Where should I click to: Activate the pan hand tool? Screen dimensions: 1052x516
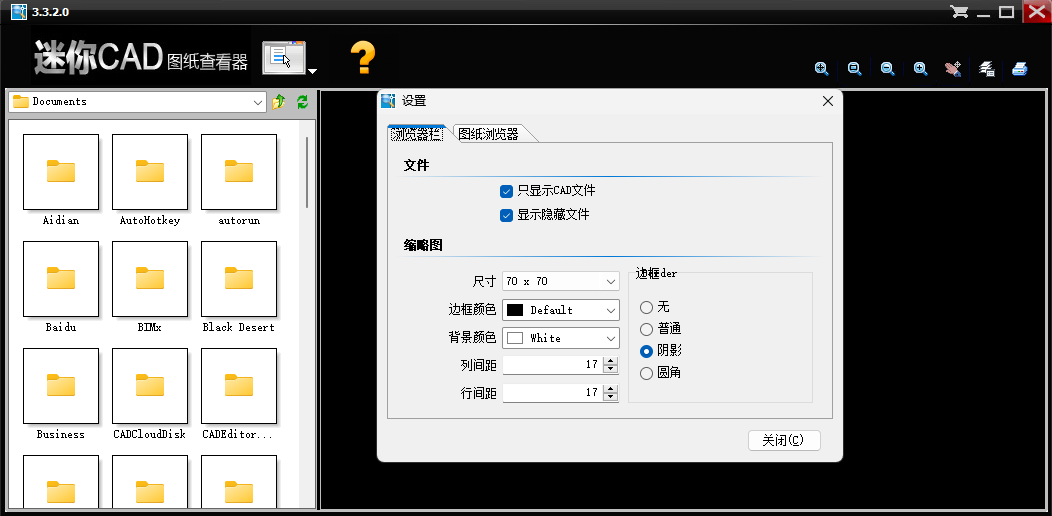point(953,68)
